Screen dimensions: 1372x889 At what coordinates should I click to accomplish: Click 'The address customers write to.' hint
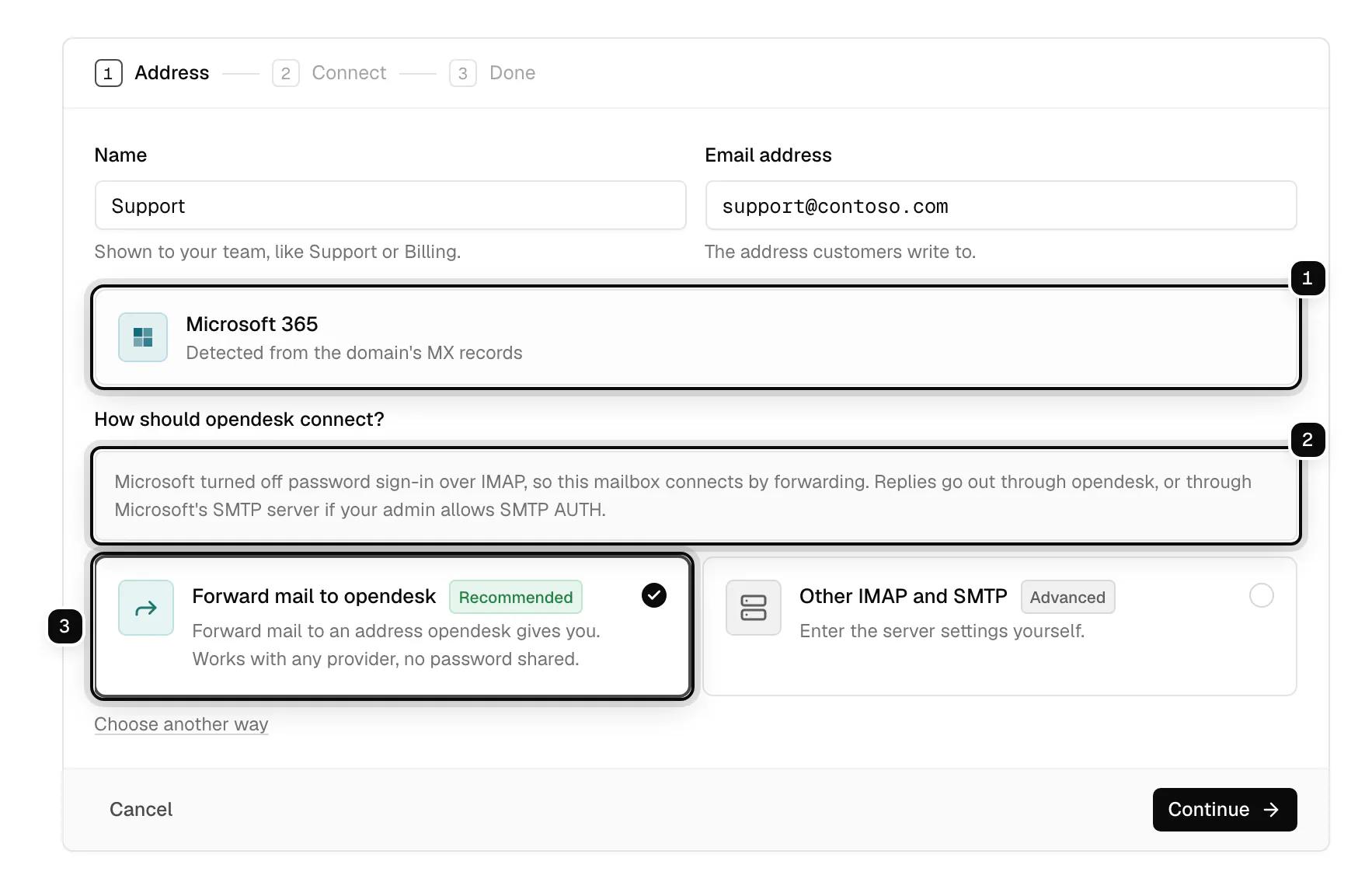coord(840,252)
